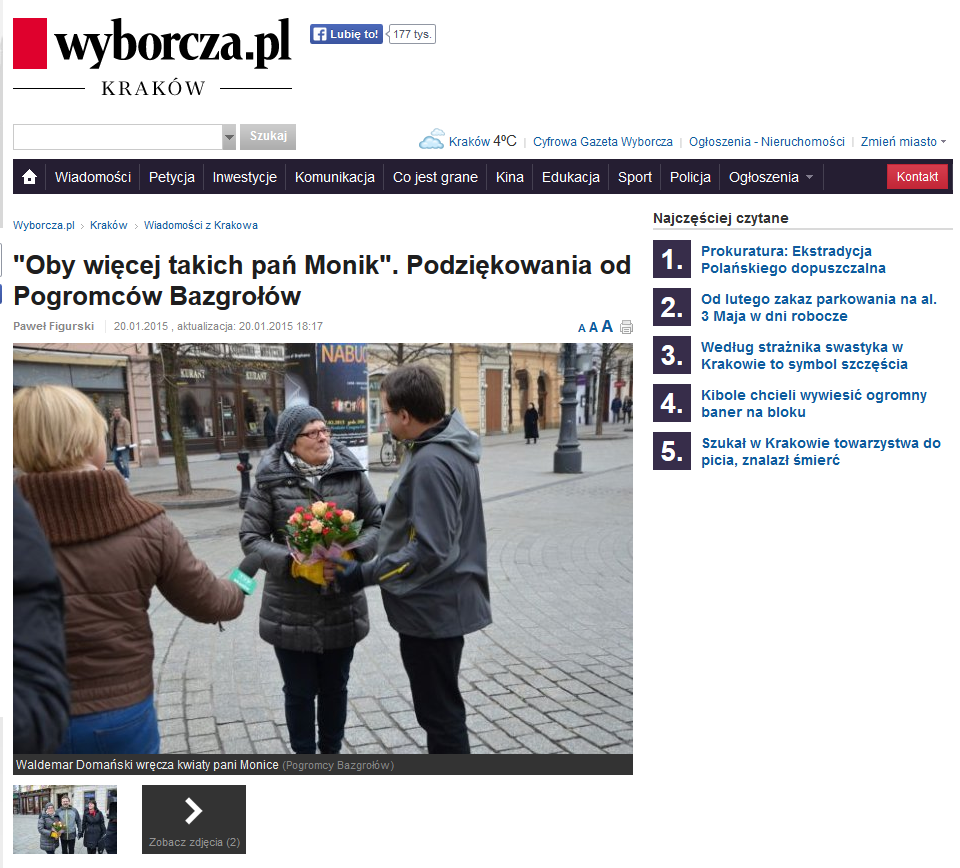Viewport: 960px width, 868px height.
Task: Open the Wiadomości menu item
Action: 93,177
